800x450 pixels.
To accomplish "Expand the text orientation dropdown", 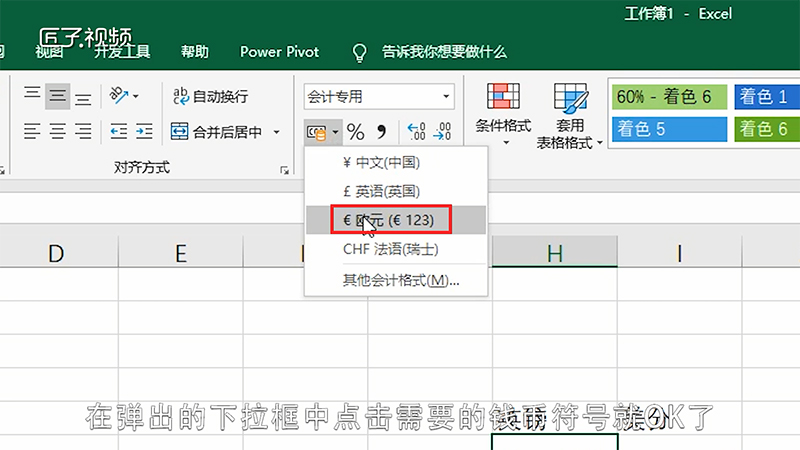I will (136, 97).
